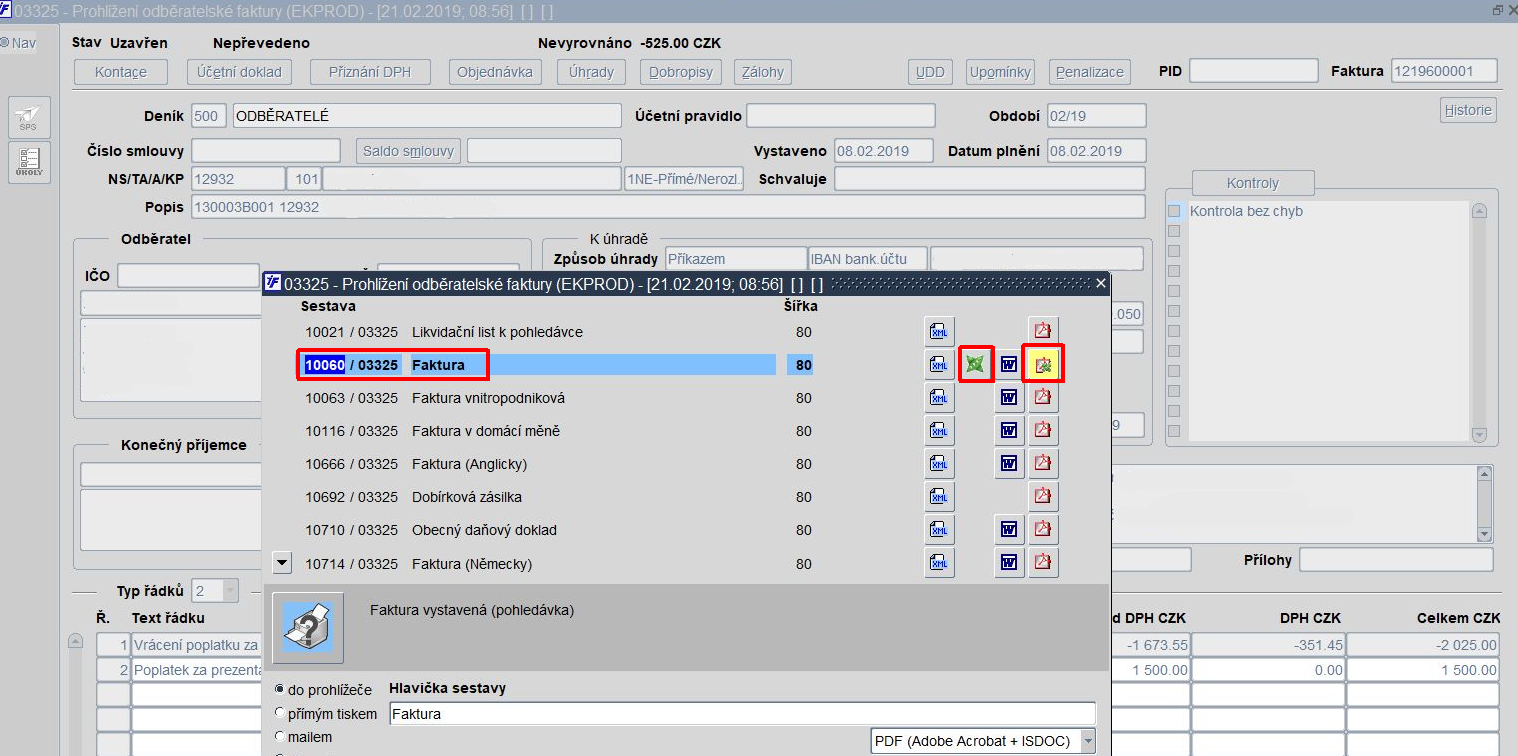Open the Faktura 10060 report in Word
Image resolution: width=1518 pixels, height=756 pixels.
coord(1009,364)
